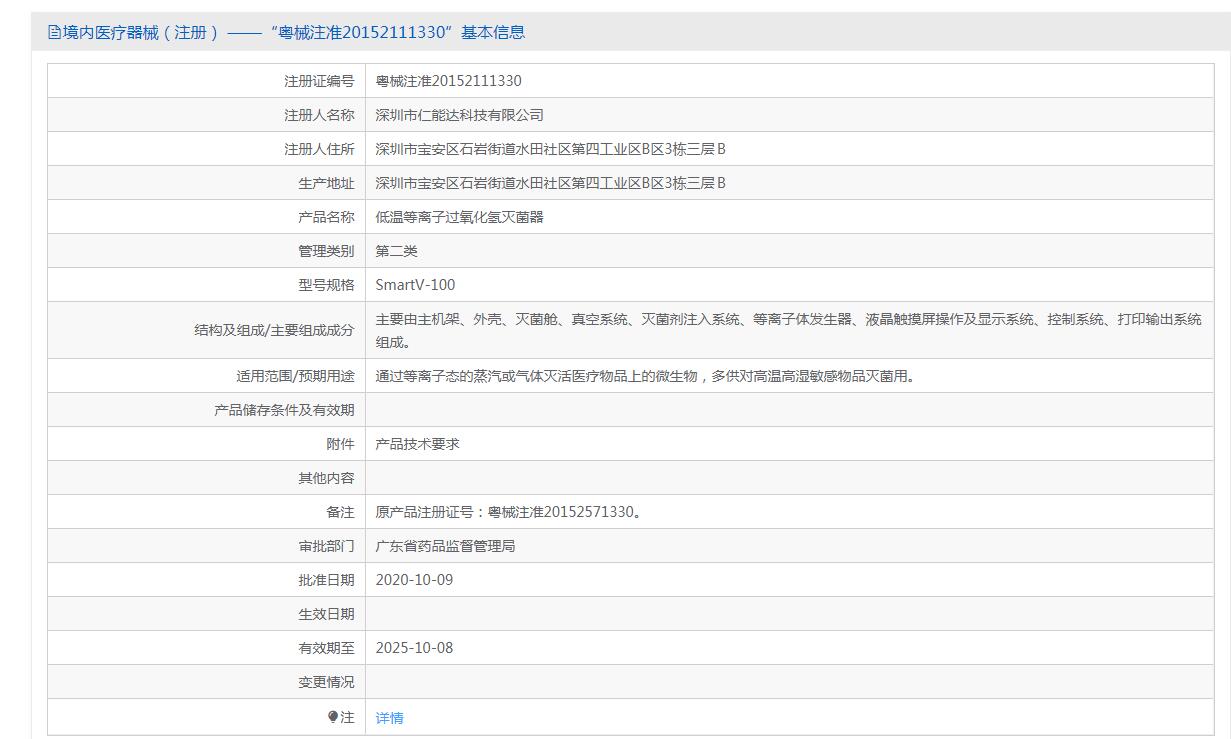
Task: Click the address value in the 注册人住所 row
Action: point(551,149)
